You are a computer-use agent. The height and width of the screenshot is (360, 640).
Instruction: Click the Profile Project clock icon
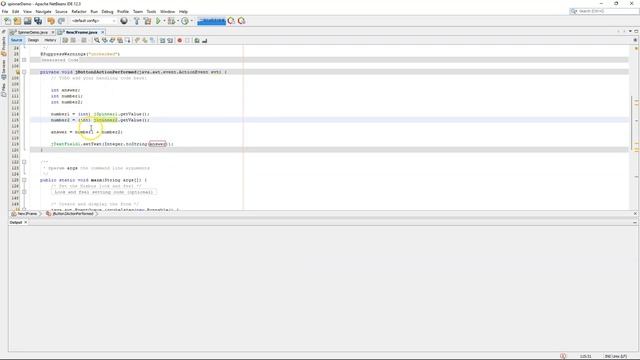pyautogui.click(x=185, y=21)
